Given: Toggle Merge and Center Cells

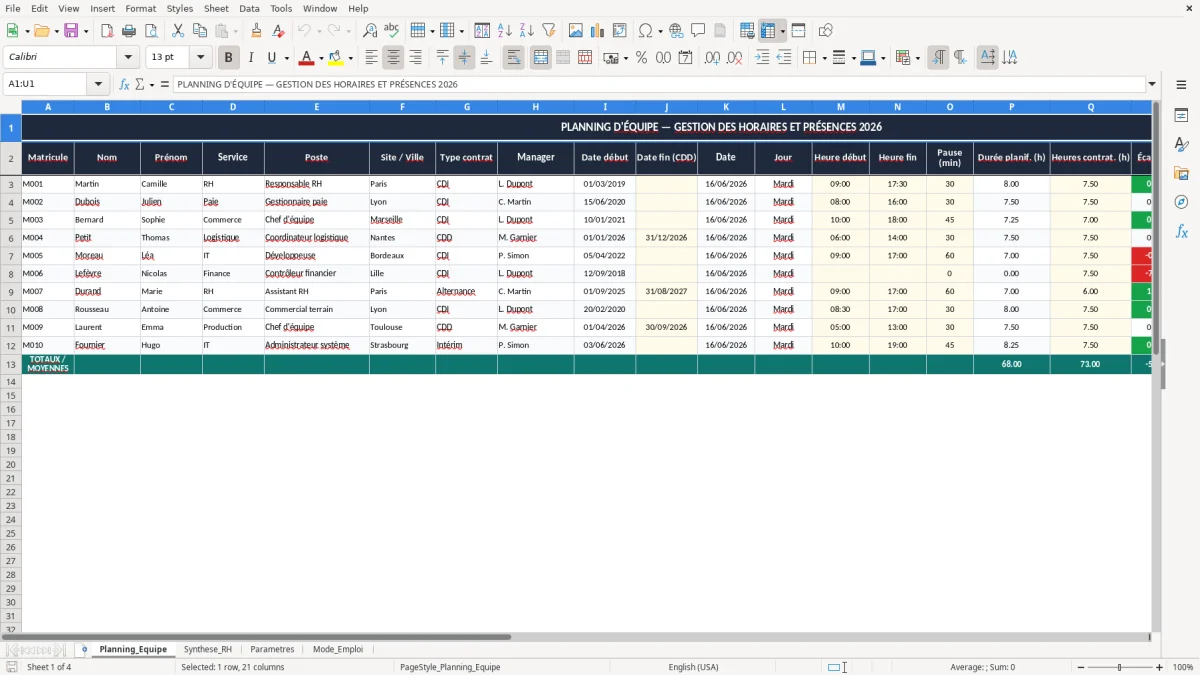Looking at the screenshot, I should [x=541, y=58].
